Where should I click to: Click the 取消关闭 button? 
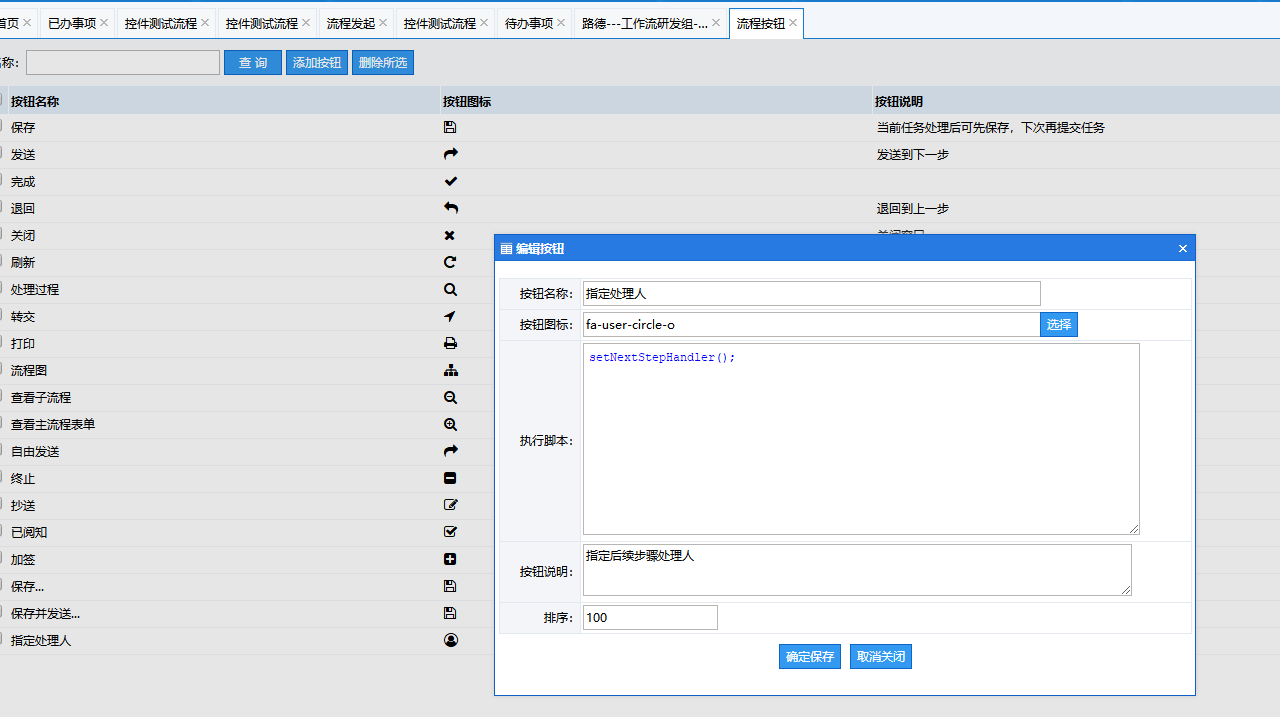coord(881,657)
